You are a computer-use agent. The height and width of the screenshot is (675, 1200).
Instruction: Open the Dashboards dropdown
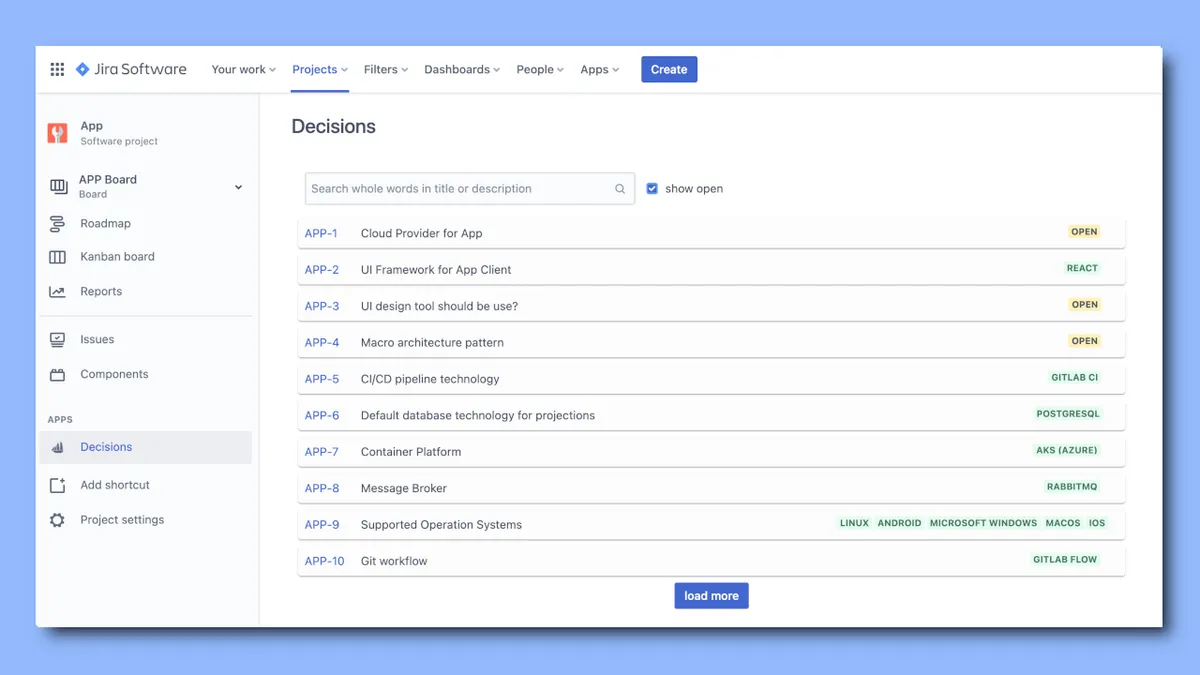[463, 70]
